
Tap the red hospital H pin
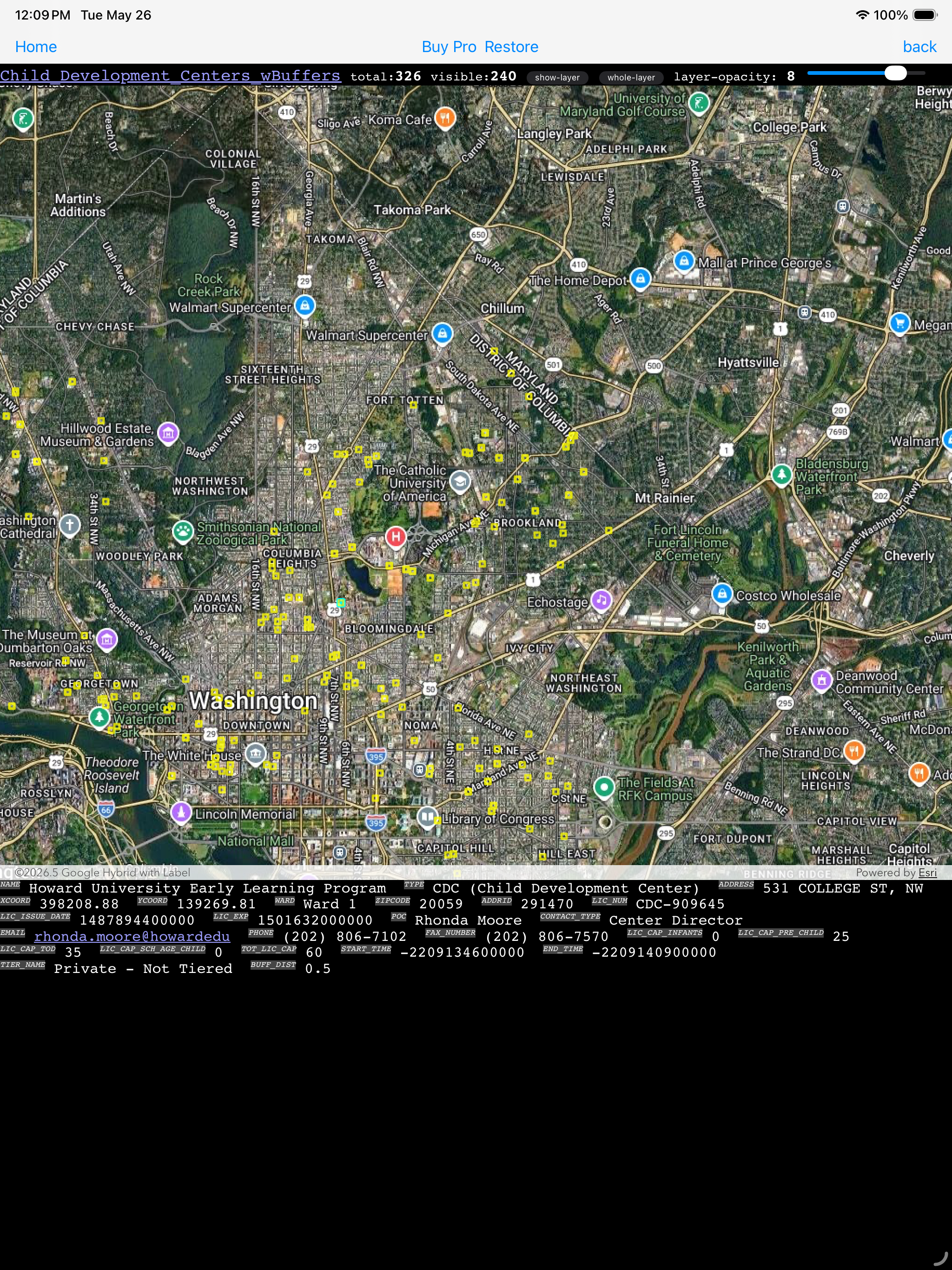pyautogui.click(x=396, y=537)
